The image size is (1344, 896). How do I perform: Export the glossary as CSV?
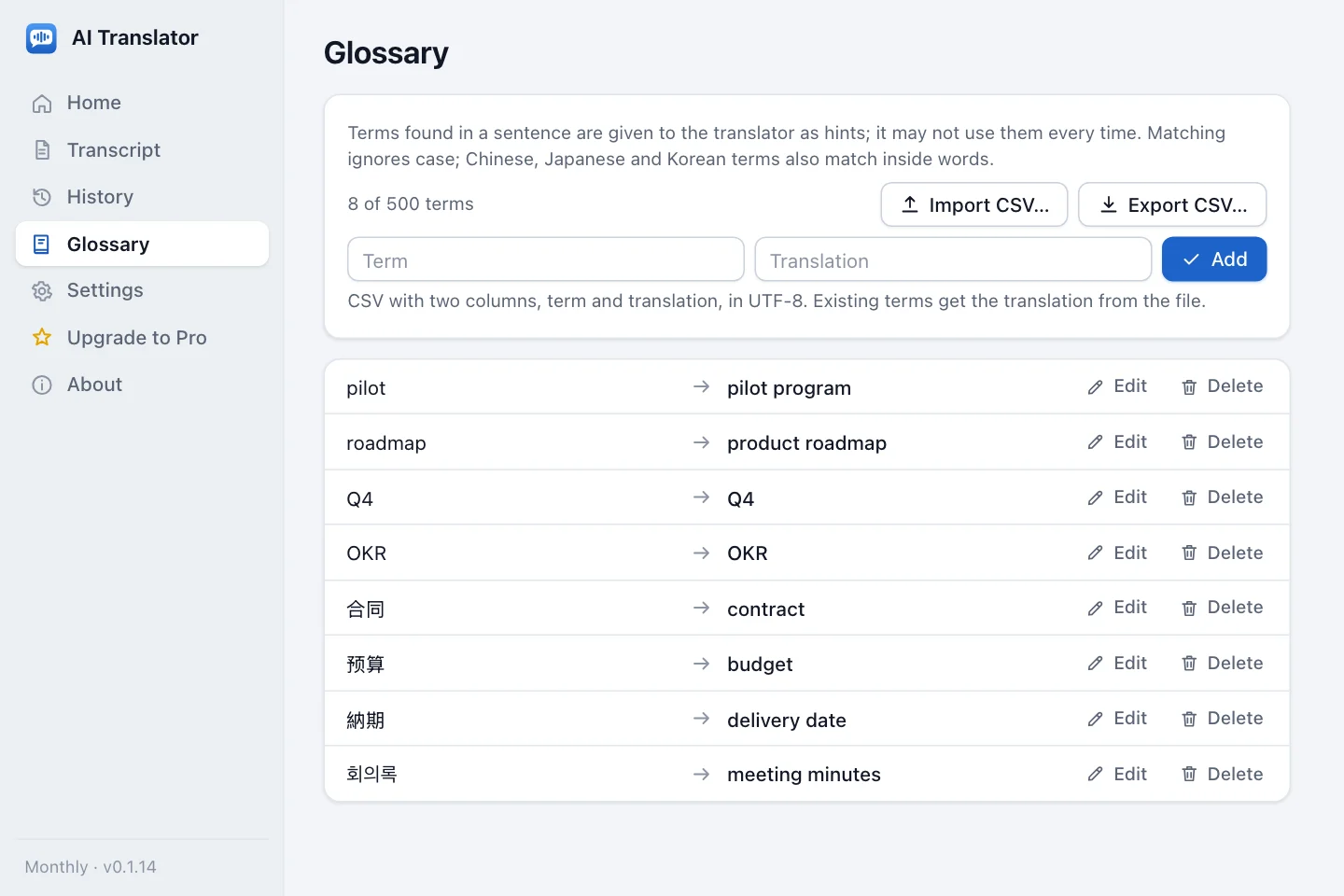coord(1172,204)
